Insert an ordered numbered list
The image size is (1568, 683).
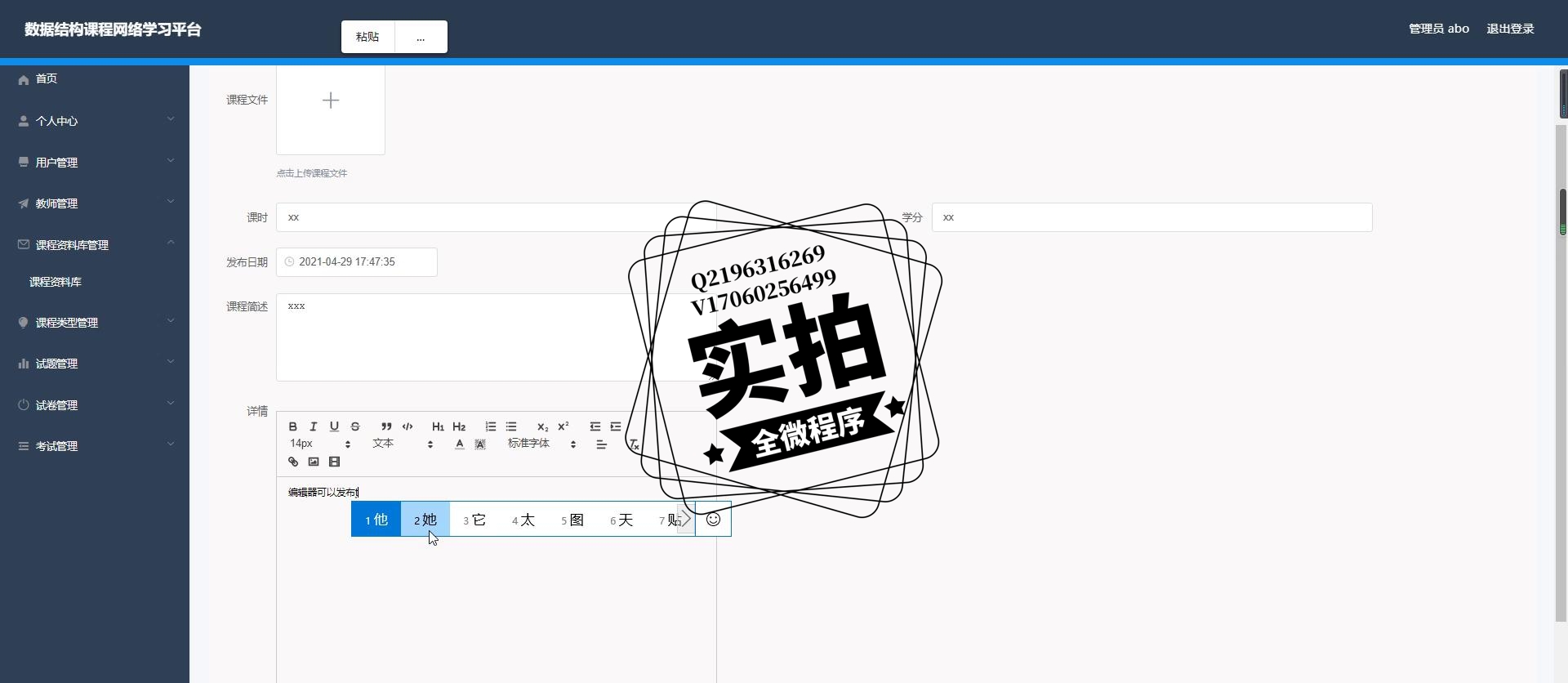pos(490,426)
